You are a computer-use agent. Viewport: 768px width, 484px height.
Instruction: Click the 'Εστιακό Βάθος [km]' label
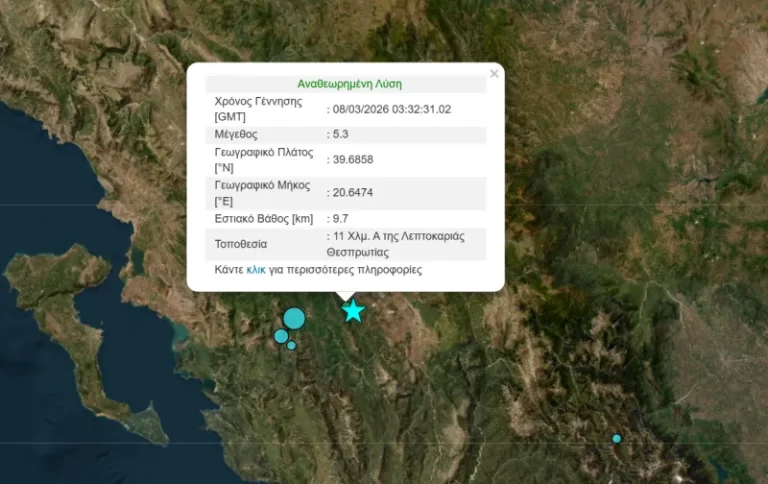[x=264, y=218]
